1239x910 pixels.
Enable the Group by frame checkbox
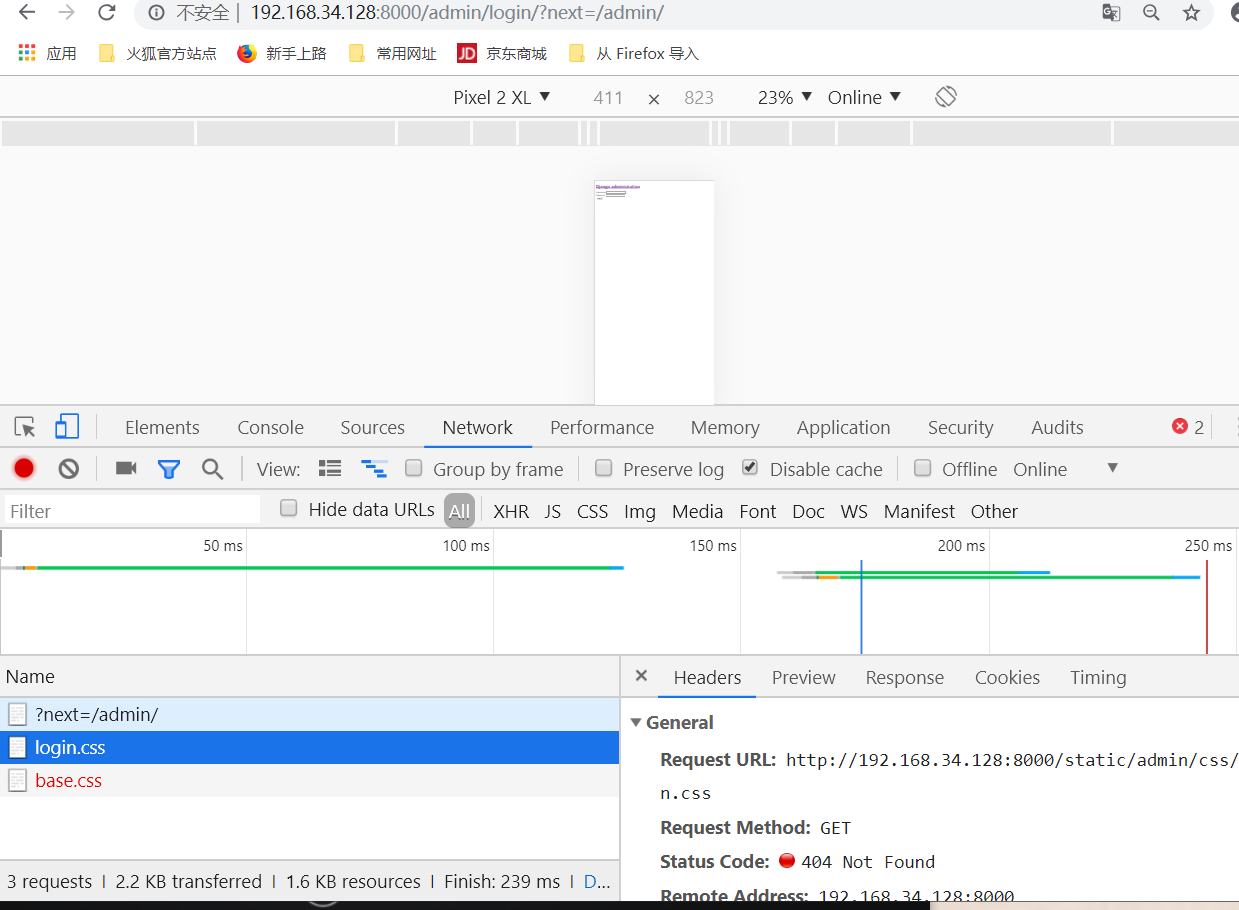coord(413,468)
